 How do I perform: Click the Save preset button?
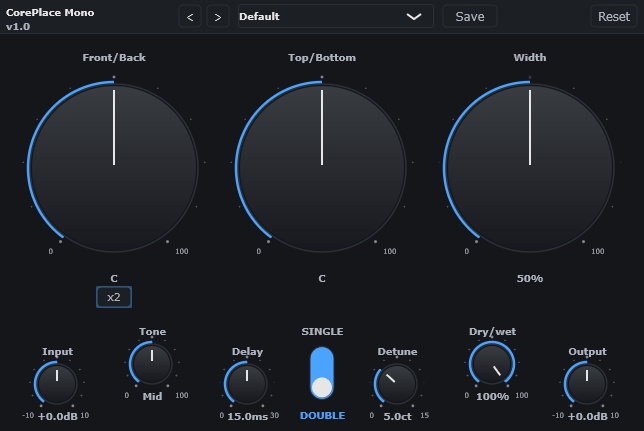tap(470, 16)
